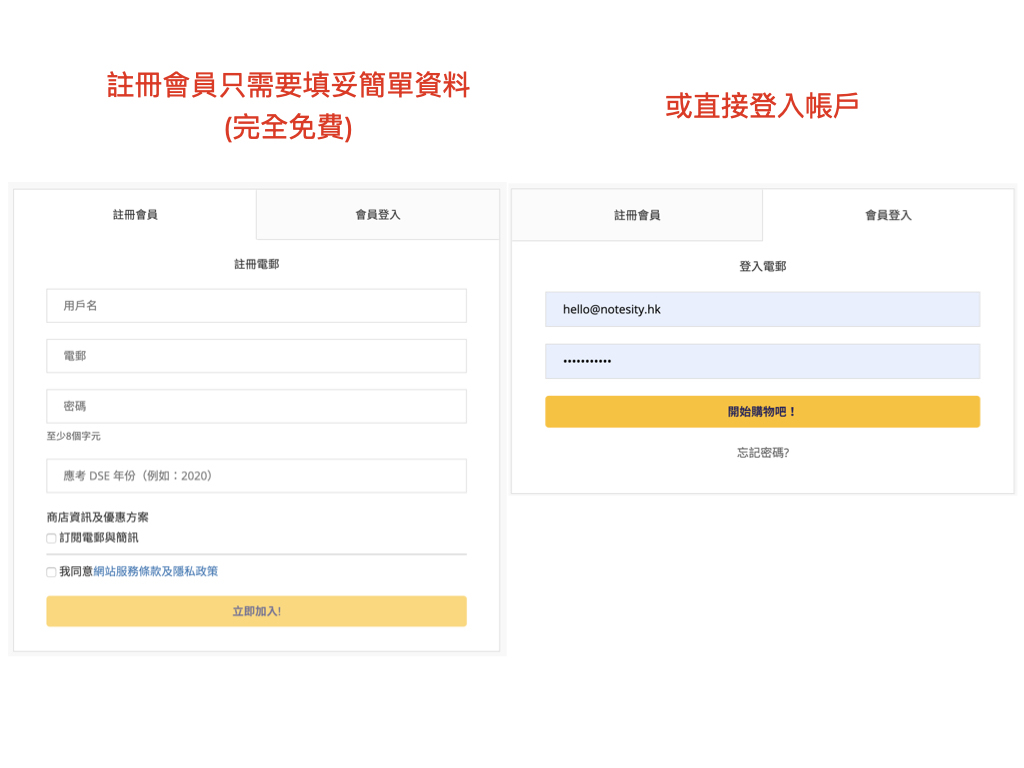Open the 忘記密碼? link
The height and width of the screenshot is (768, 1024).
click(x=763, y=453)
